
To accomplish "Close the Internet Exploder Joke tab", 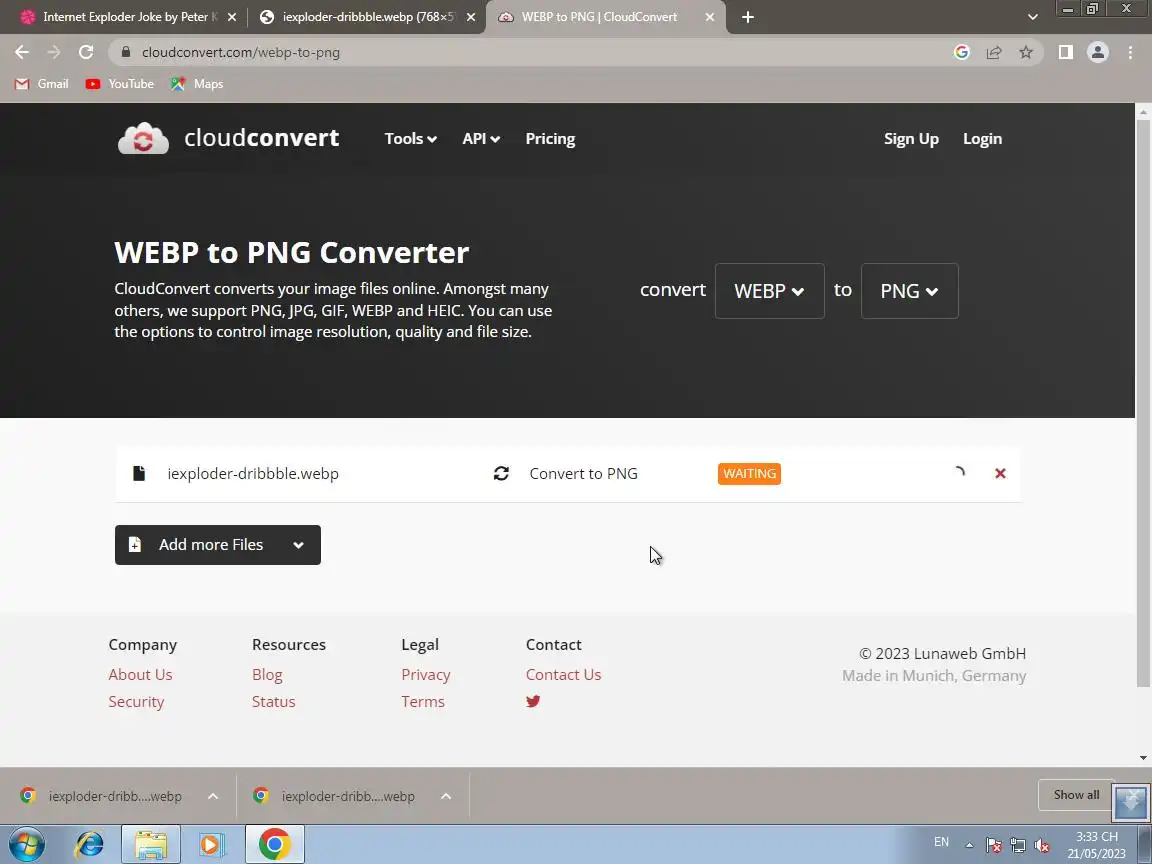I will (x=232, y=17).
